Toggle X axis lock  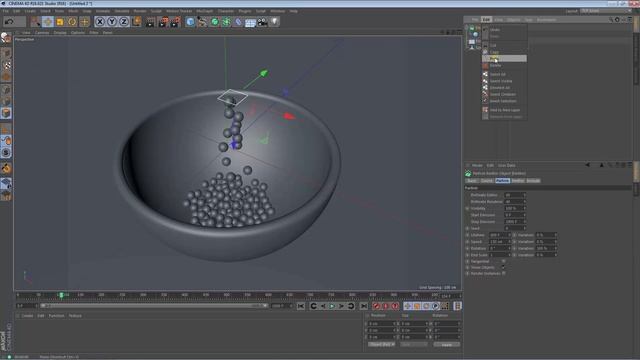tap(100, 21)
